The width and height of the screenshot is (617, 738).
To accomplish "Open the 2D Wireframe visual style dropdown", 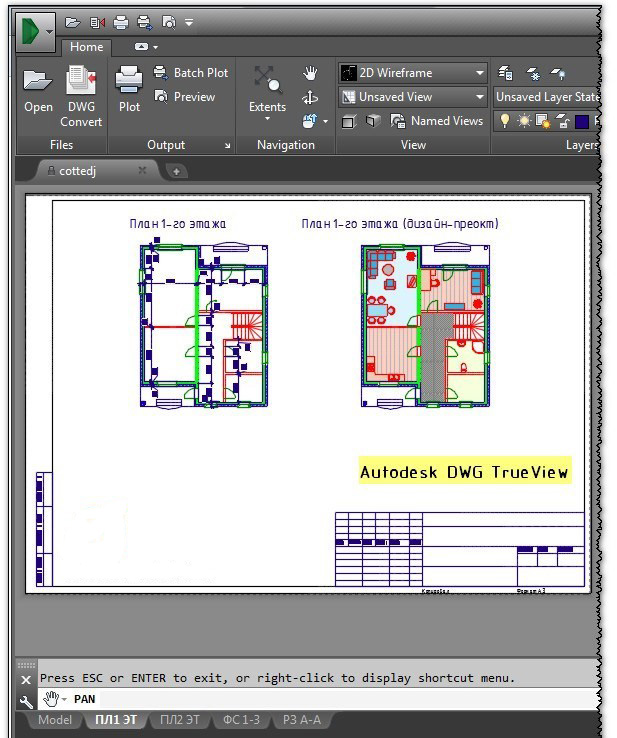I will 412,73.
